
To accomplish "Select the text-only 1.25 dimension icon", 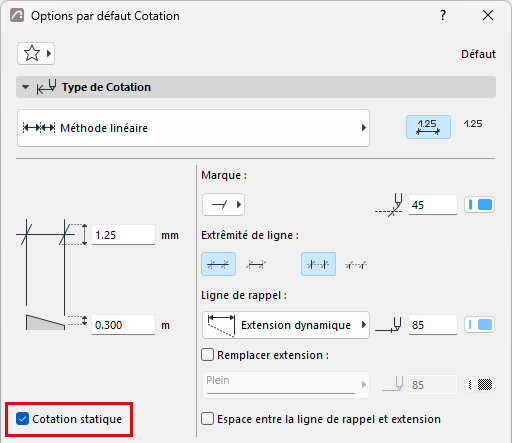I will (473, 124).
